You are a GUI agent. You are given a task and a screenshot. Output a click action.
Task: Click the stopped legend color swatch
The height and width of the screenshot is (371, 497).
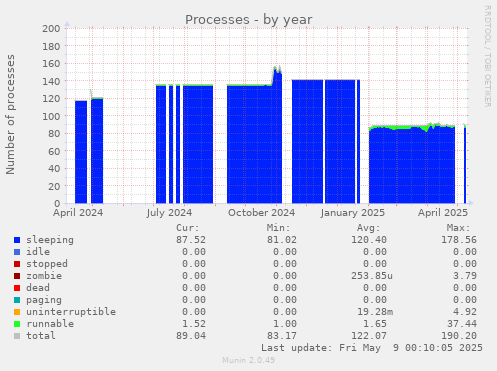pyautogui.click(x=17, y=264)
